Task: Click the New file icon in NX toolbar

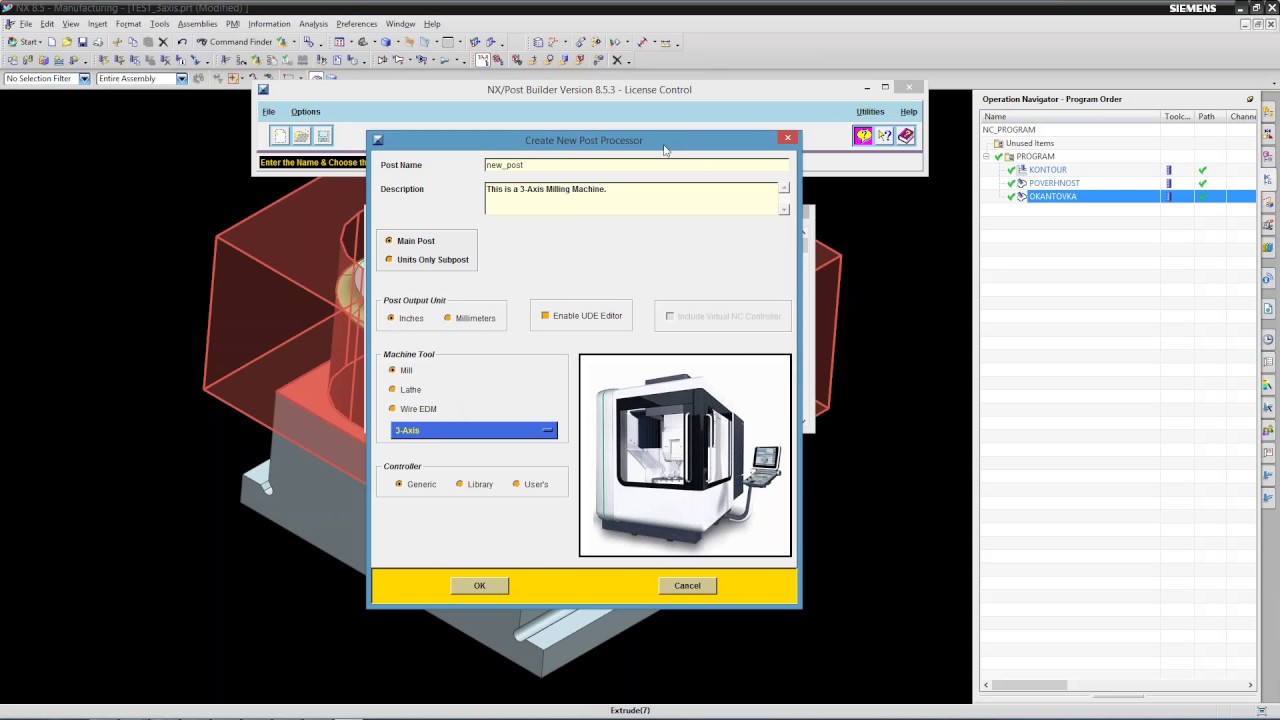Action: [x=52, y=42]
